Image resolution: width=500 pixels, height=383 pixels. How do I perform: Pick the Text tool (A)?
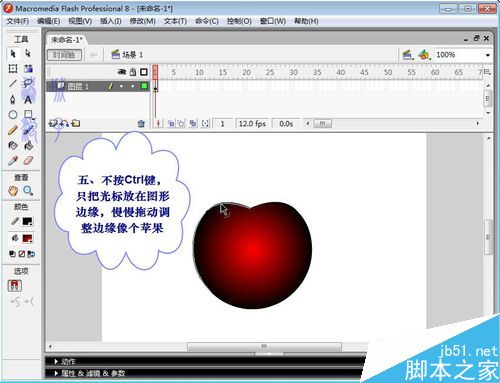(28, 99)
